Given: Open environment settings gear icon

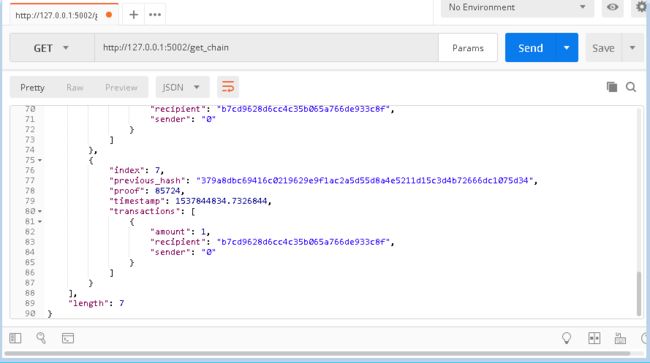Looking at the screenshot, I should tap(642, 7).
